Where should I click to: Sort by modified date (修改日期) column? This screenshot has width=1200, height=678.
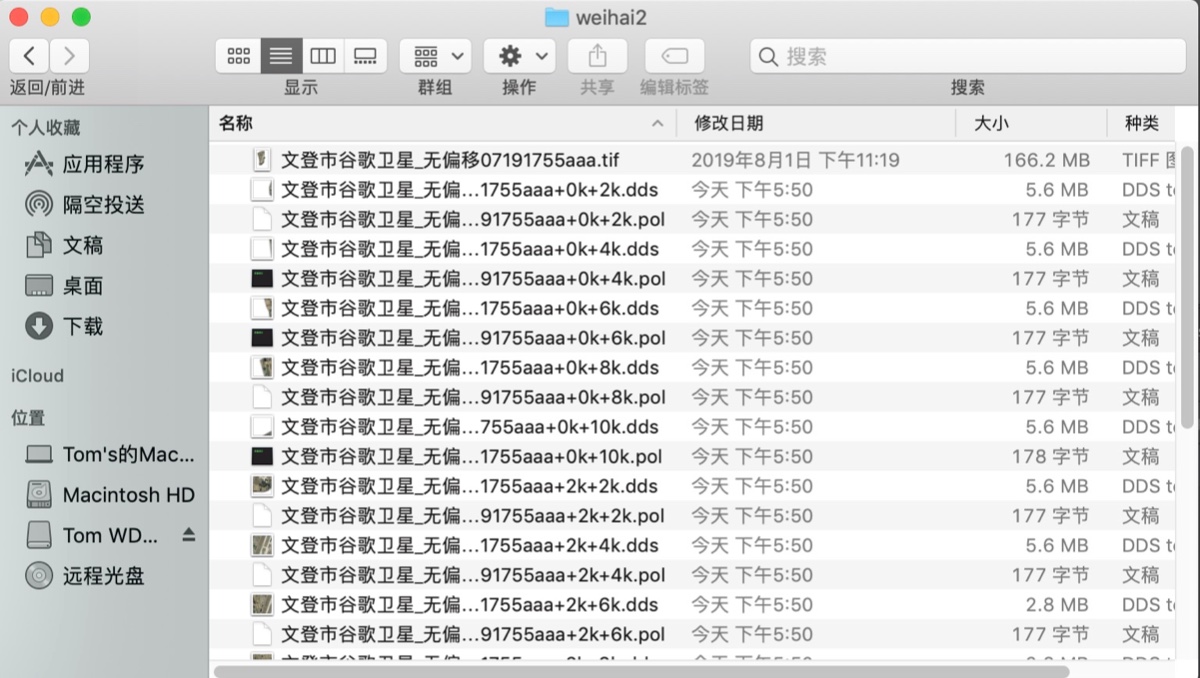[x=814, y=123]
